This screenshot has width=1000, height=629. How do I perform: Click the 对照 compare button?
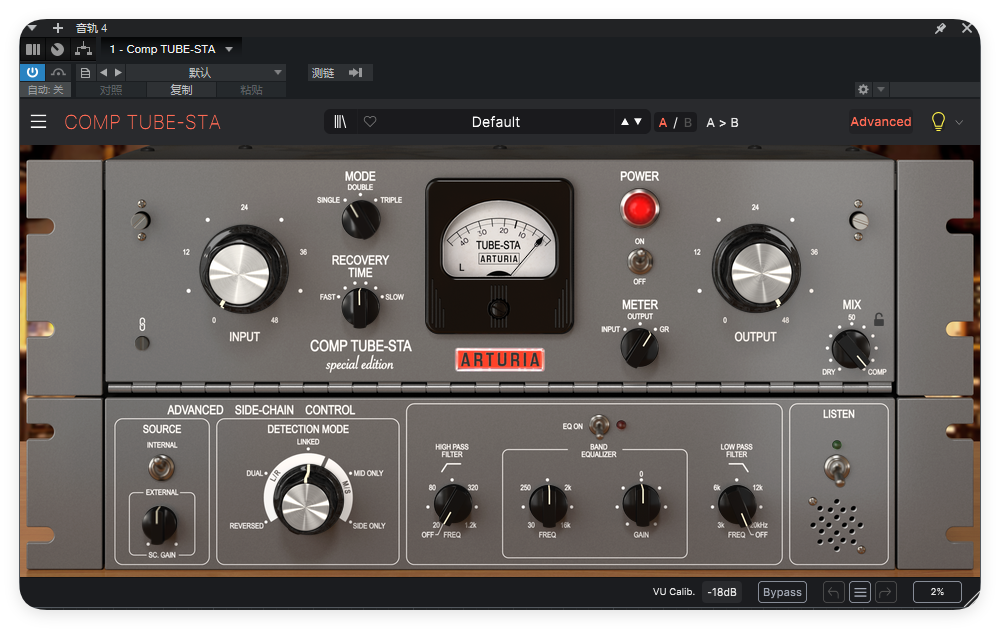[111, 90]
